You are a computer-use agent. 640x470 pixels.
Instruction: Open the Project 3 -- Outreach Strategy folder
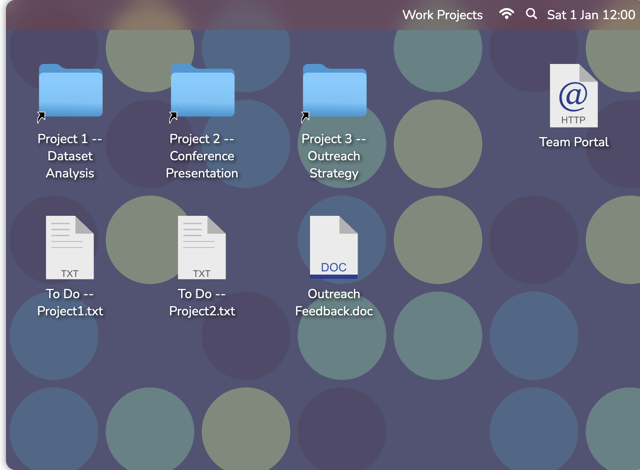coord(334,92)
